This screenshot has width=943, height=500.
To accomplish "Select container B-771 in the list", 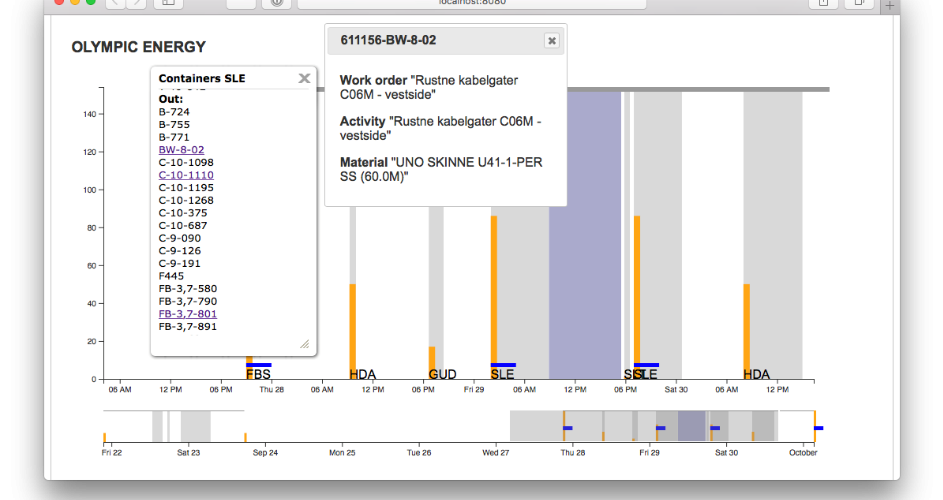I will (x=174, y=137).
